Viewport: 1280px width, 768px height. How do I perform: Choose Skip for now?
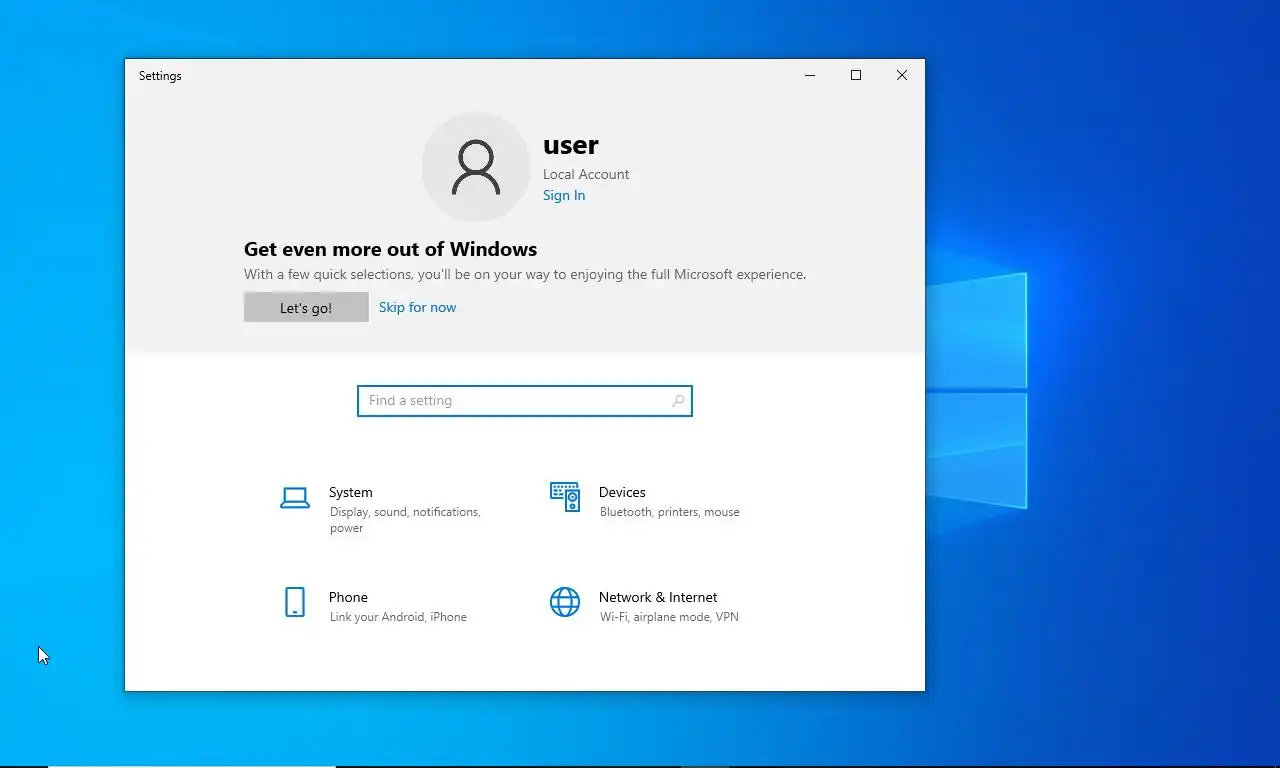(x=417, y=307)
